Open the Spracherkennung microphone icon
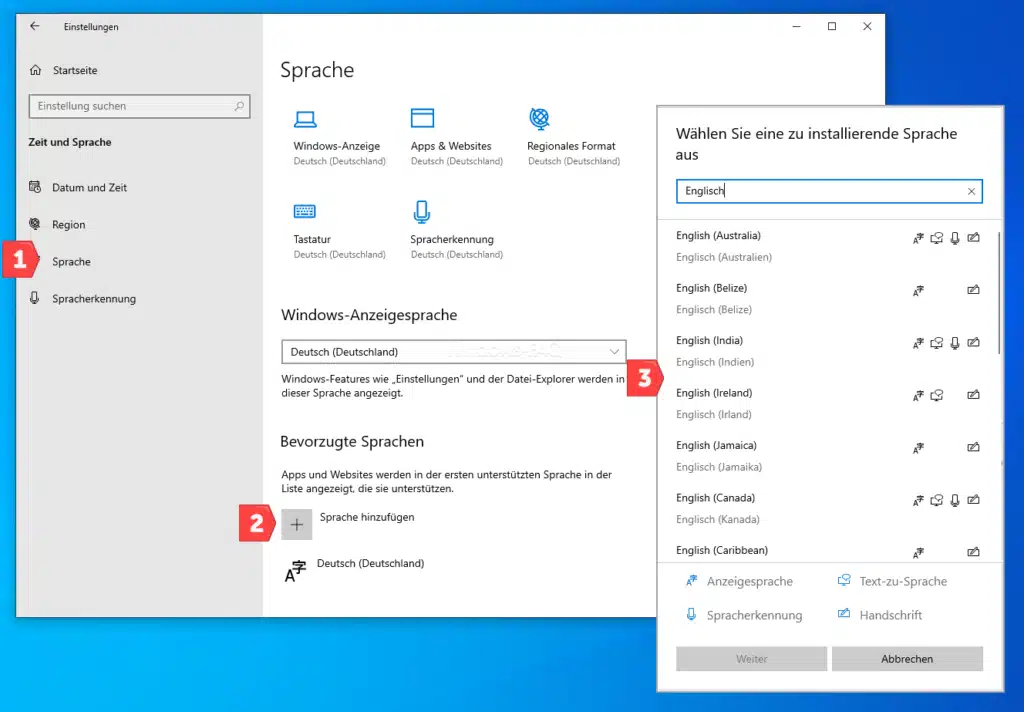Image resolution: width=1024 pixels, height=712 pixels. pyautogui.click(x=422, y=212)
